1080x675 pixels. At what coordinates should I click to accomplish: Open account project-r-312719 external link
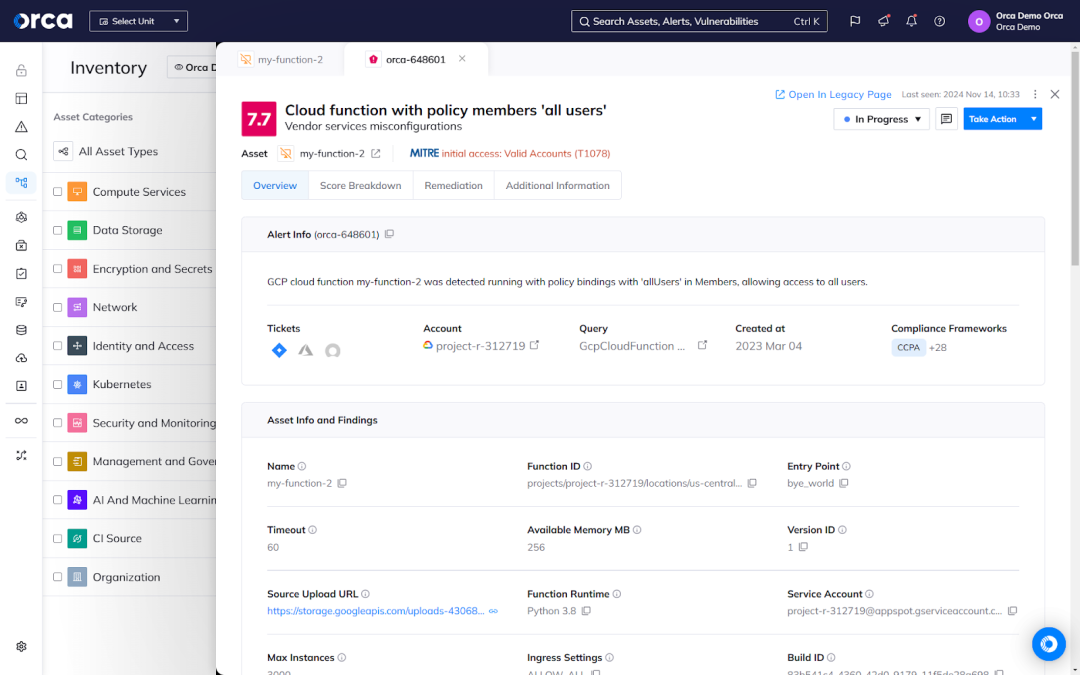pos(534,345)
